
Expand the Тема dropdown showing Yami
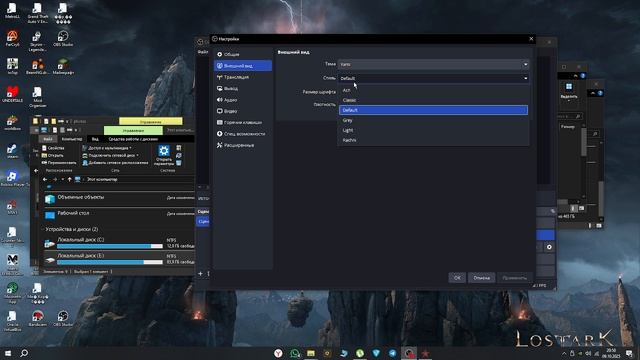pos(433,64)
